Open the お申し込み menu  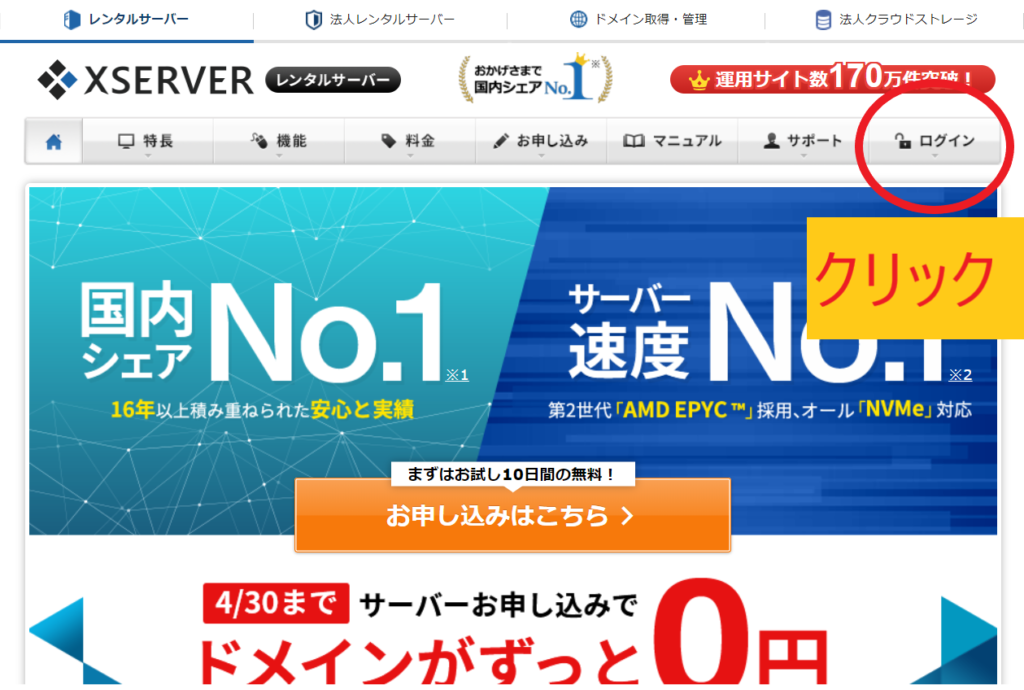tap(541, 141)
